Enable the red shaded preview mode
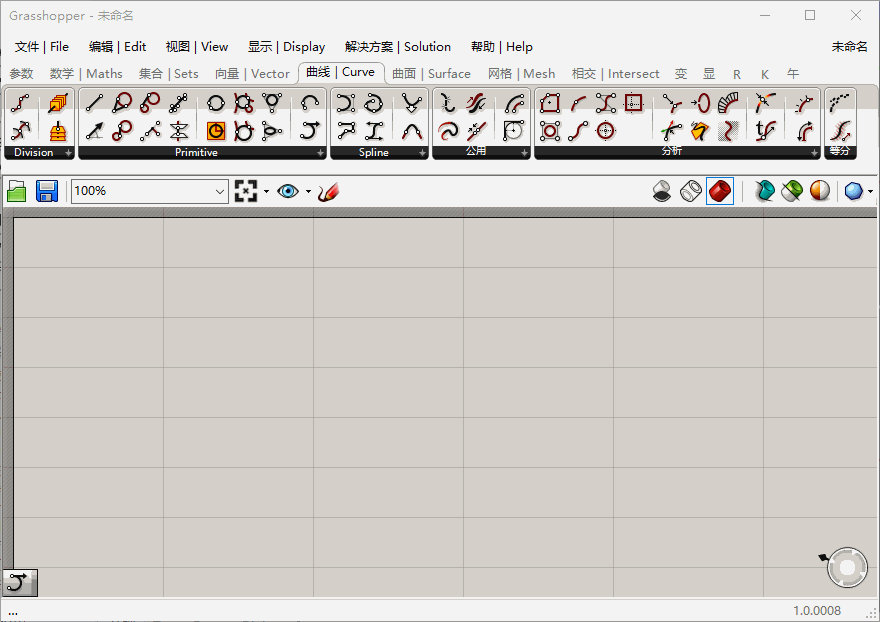This screenshot has height=622, width=880. (720, 191)
